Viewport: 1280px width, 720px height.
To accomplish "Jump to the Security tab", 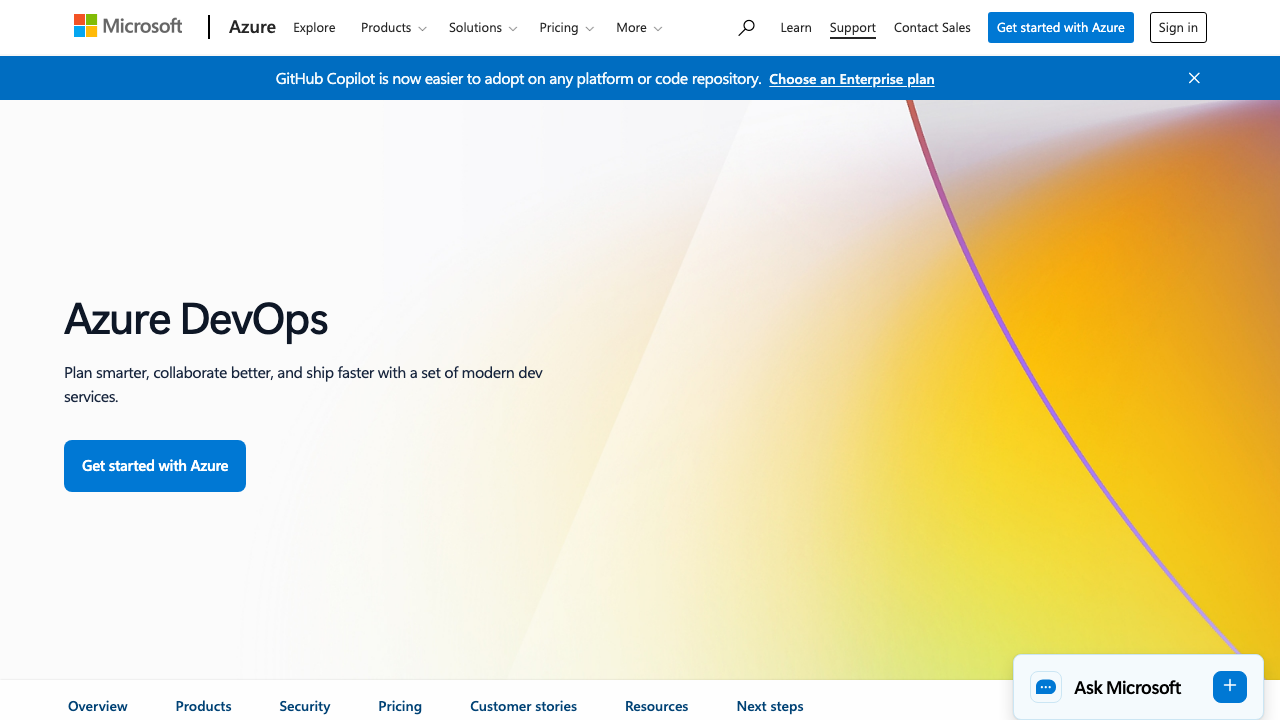I will point(305,706).
